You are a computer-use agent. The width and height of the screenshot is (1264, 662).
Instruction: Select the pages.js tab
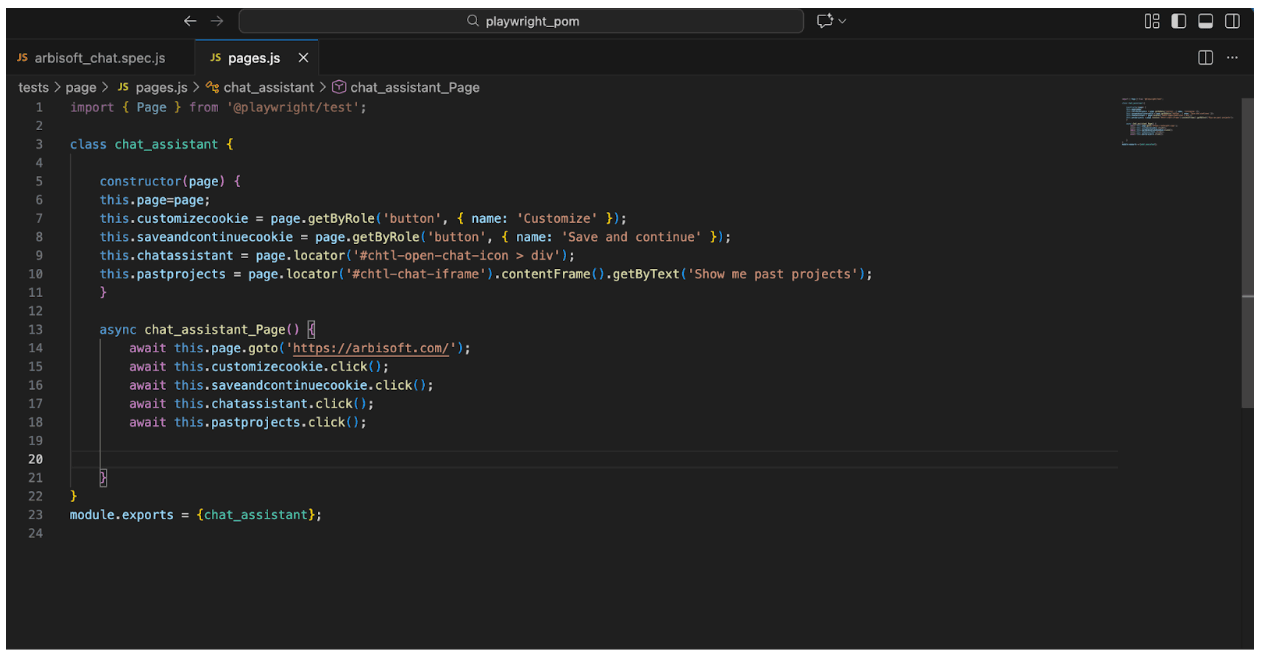[x=254, y=57]
